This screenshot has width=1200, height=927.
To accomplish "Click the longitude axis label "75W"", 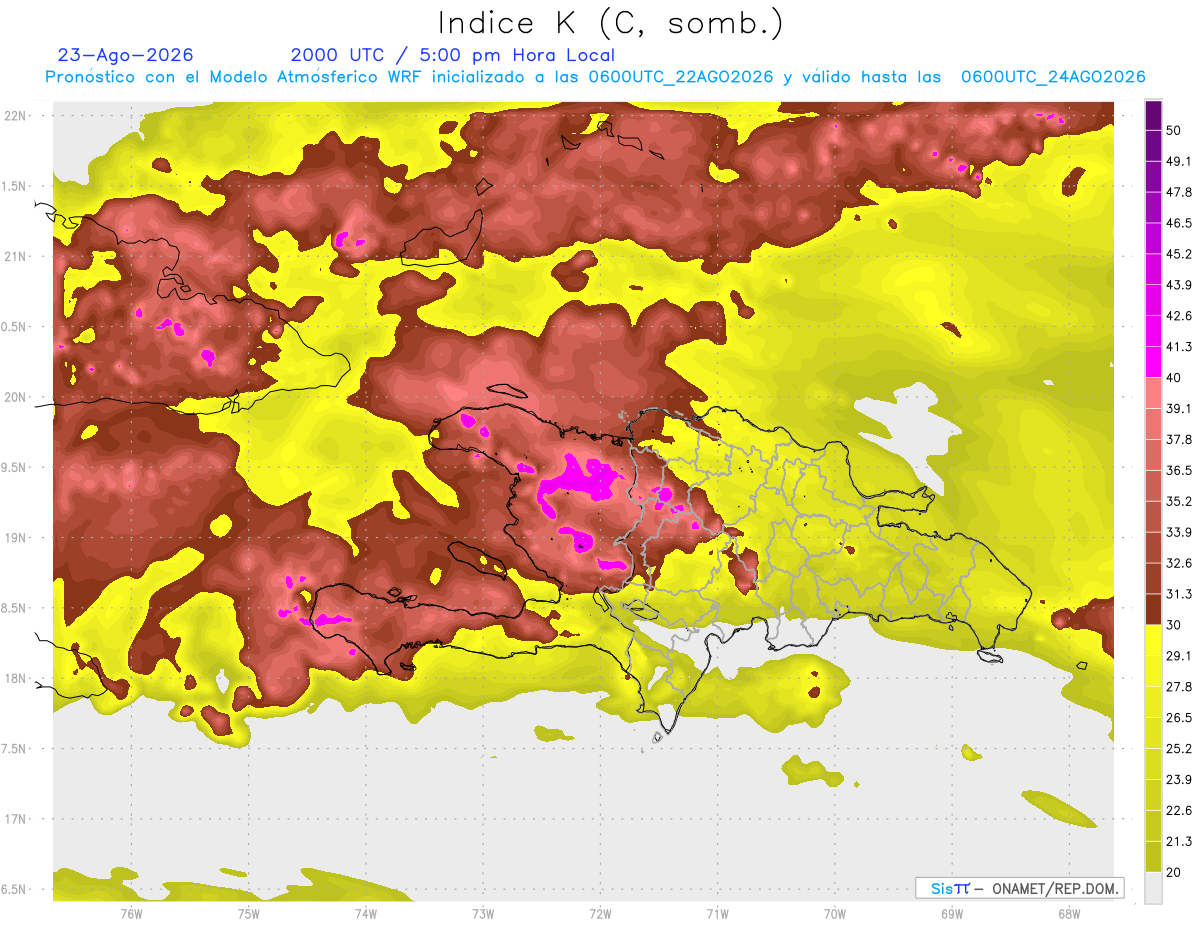I will (x=248, y=913).
